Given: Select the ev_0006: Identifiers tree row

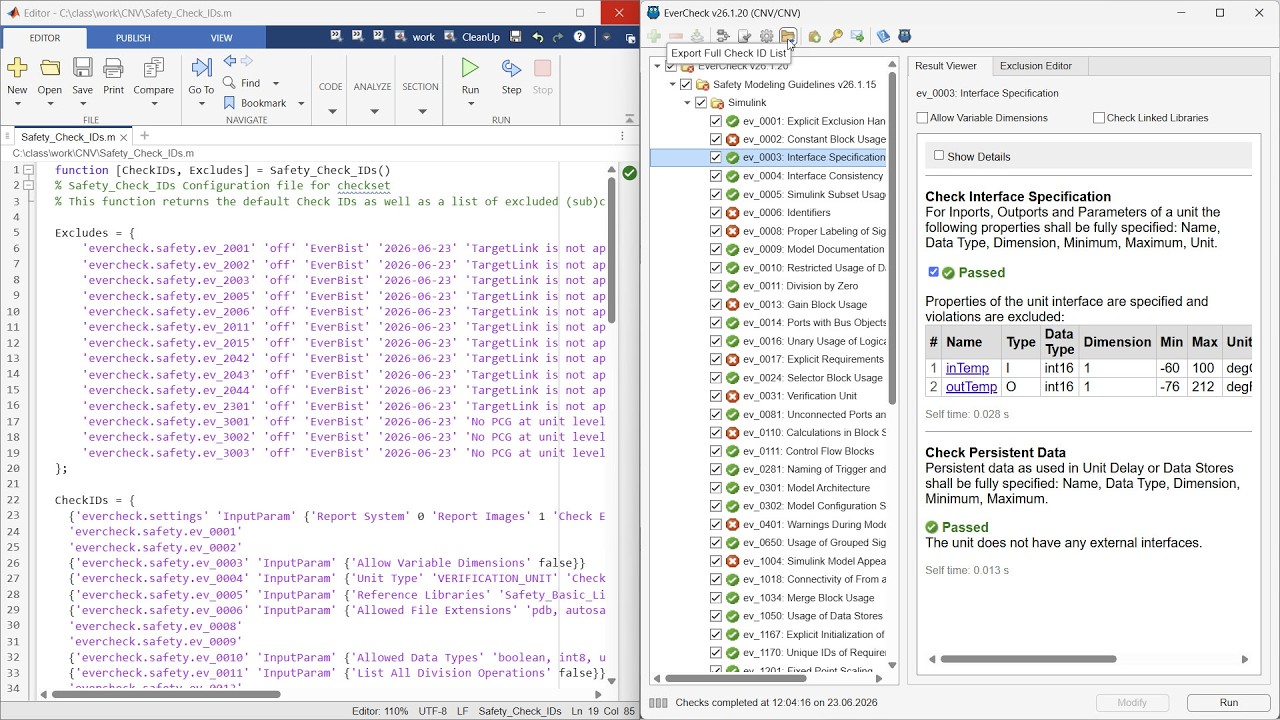Looking at the screenshot, I should [x=768, y=212].
